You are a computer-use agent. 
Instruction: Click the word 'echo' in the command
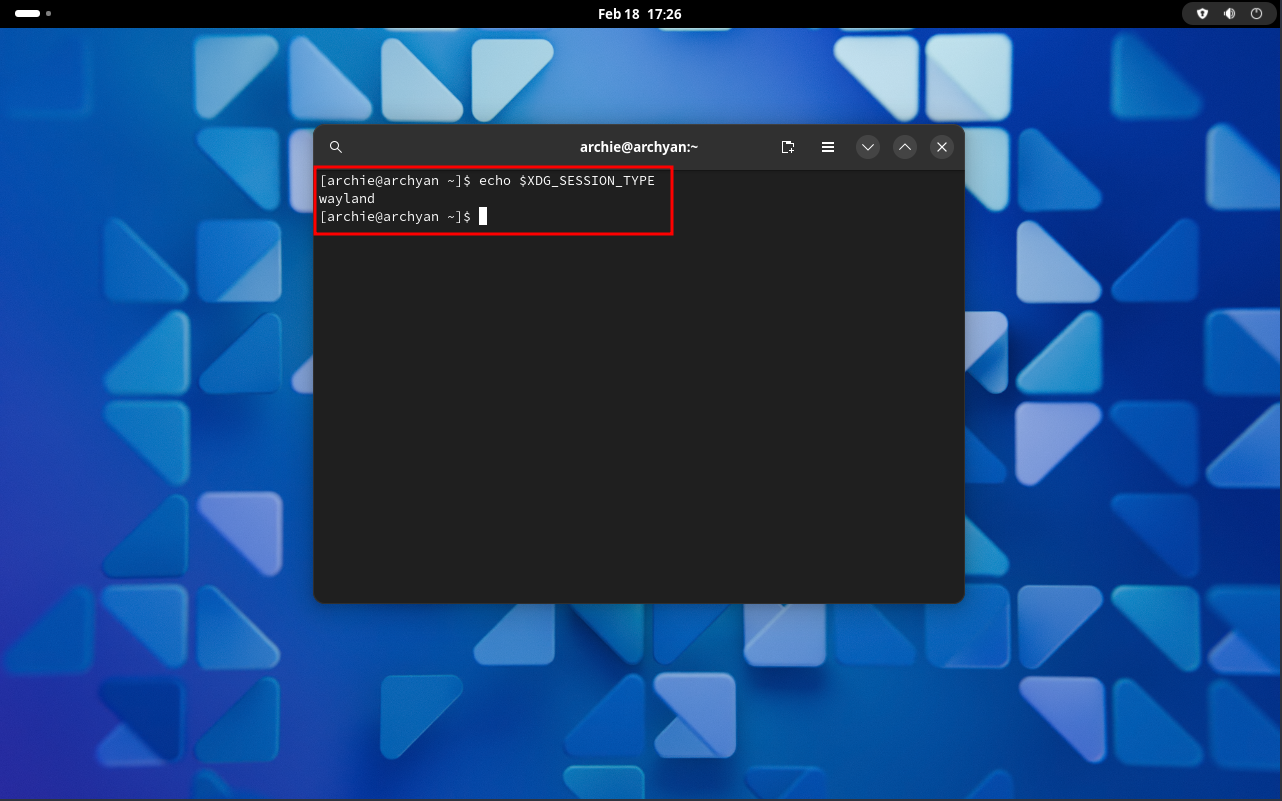pyautogui.click(x=495, y=180)
